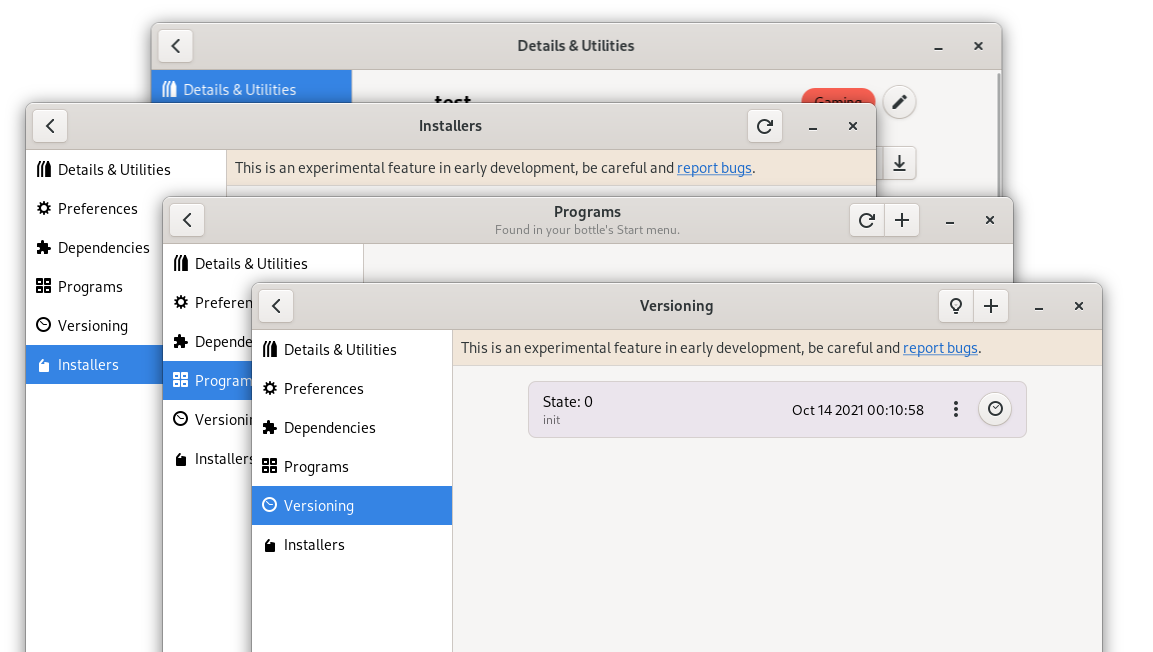Follow the report bugs link in the Versioning window
The width and height of the screenshot is (1153, 652).
click(940, 348)
